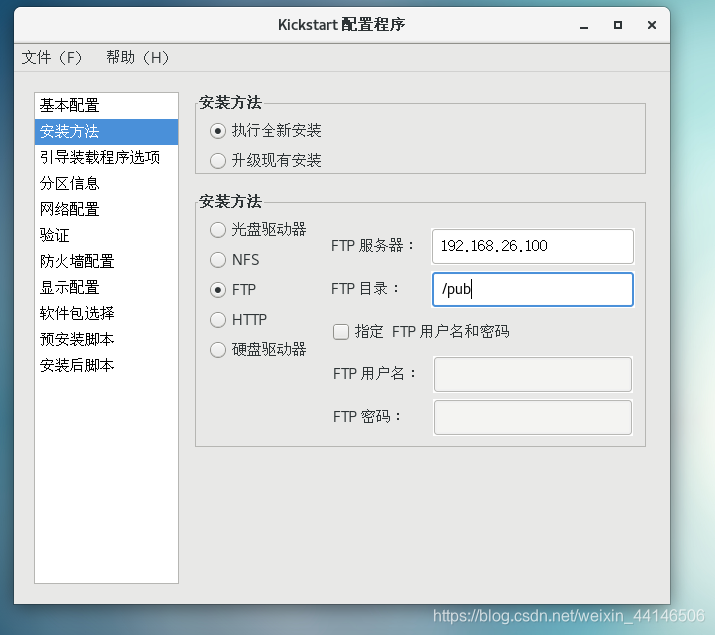
Task: Open 软件包选择 section
Action: (x=106, y=314)
